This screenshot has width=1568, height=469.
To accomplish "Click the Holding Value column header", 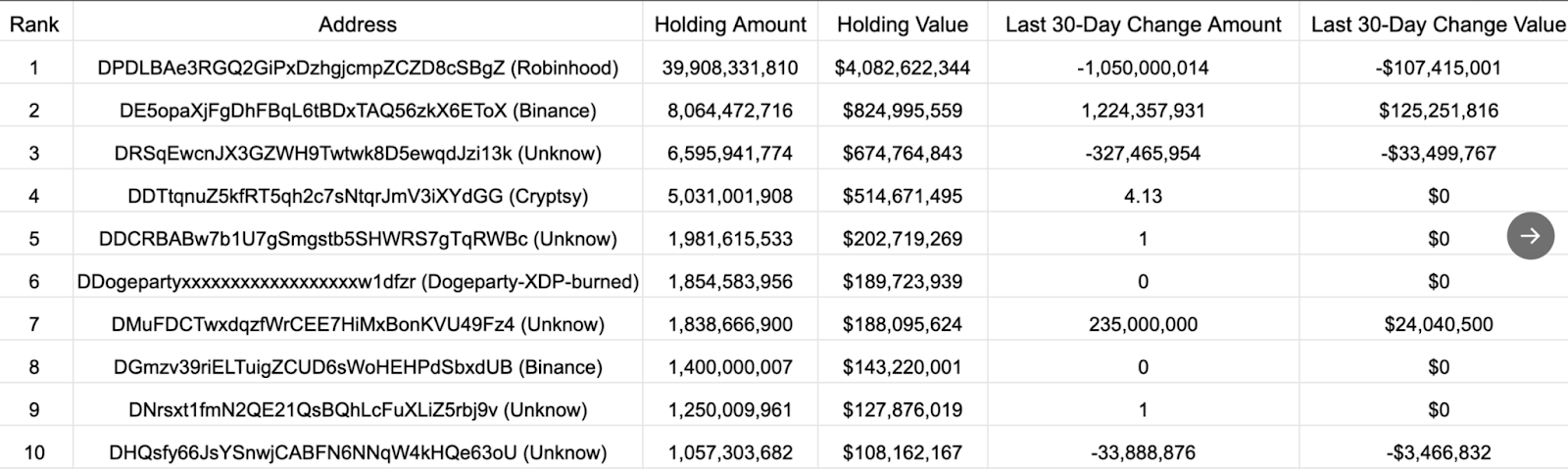I will tap(902, 24).
